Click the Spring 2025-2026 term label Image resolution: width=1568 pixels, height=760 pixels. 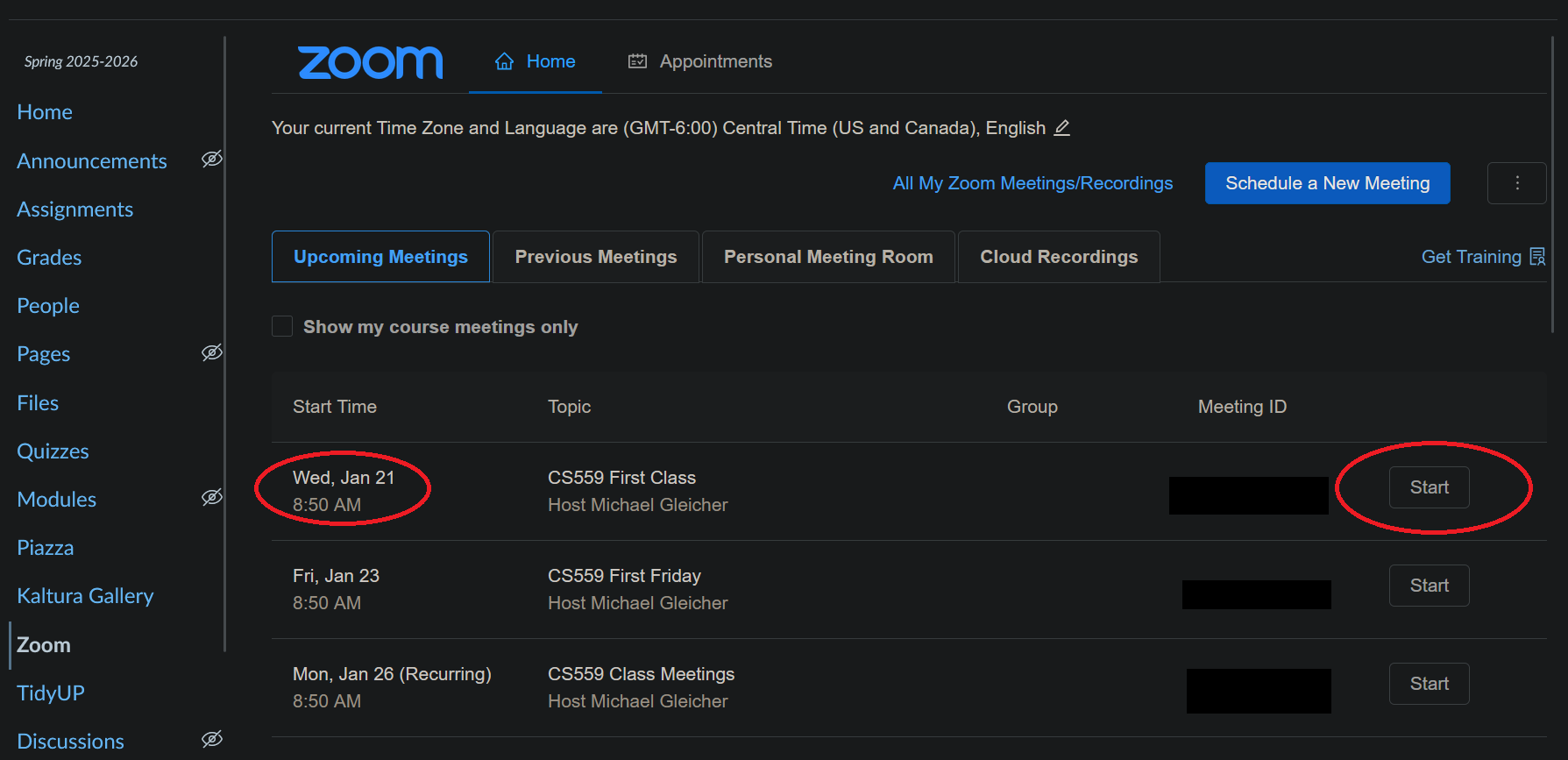click(x=81, y=61)
